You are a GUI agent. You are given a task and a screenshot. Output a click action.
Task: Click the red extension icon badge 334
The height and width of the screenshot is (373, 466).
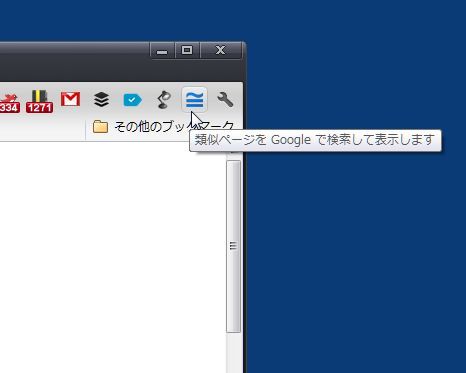(9, 103)
